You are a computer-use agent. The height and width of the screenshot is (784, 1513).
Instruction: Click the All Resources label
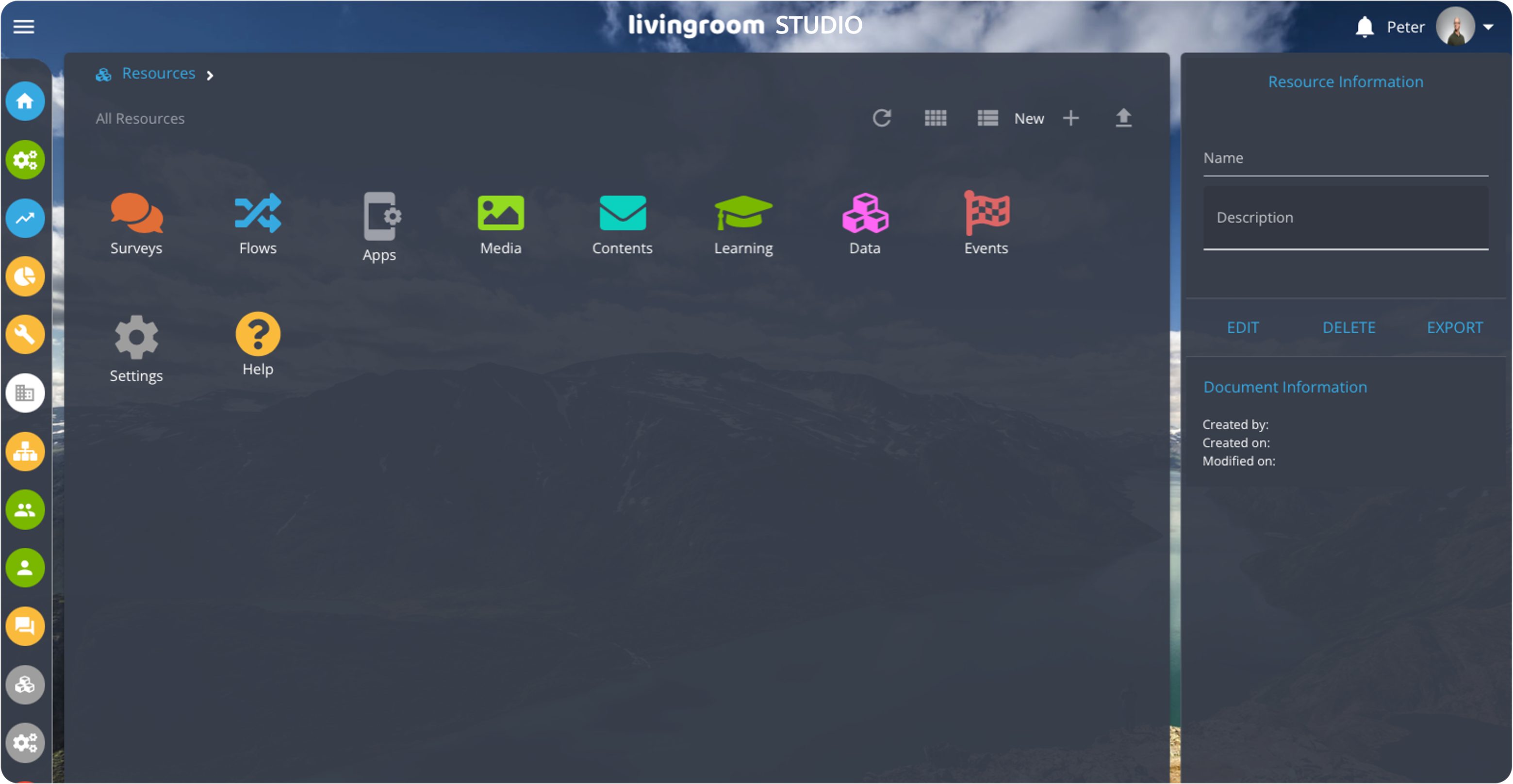click(x=140, y=119)
